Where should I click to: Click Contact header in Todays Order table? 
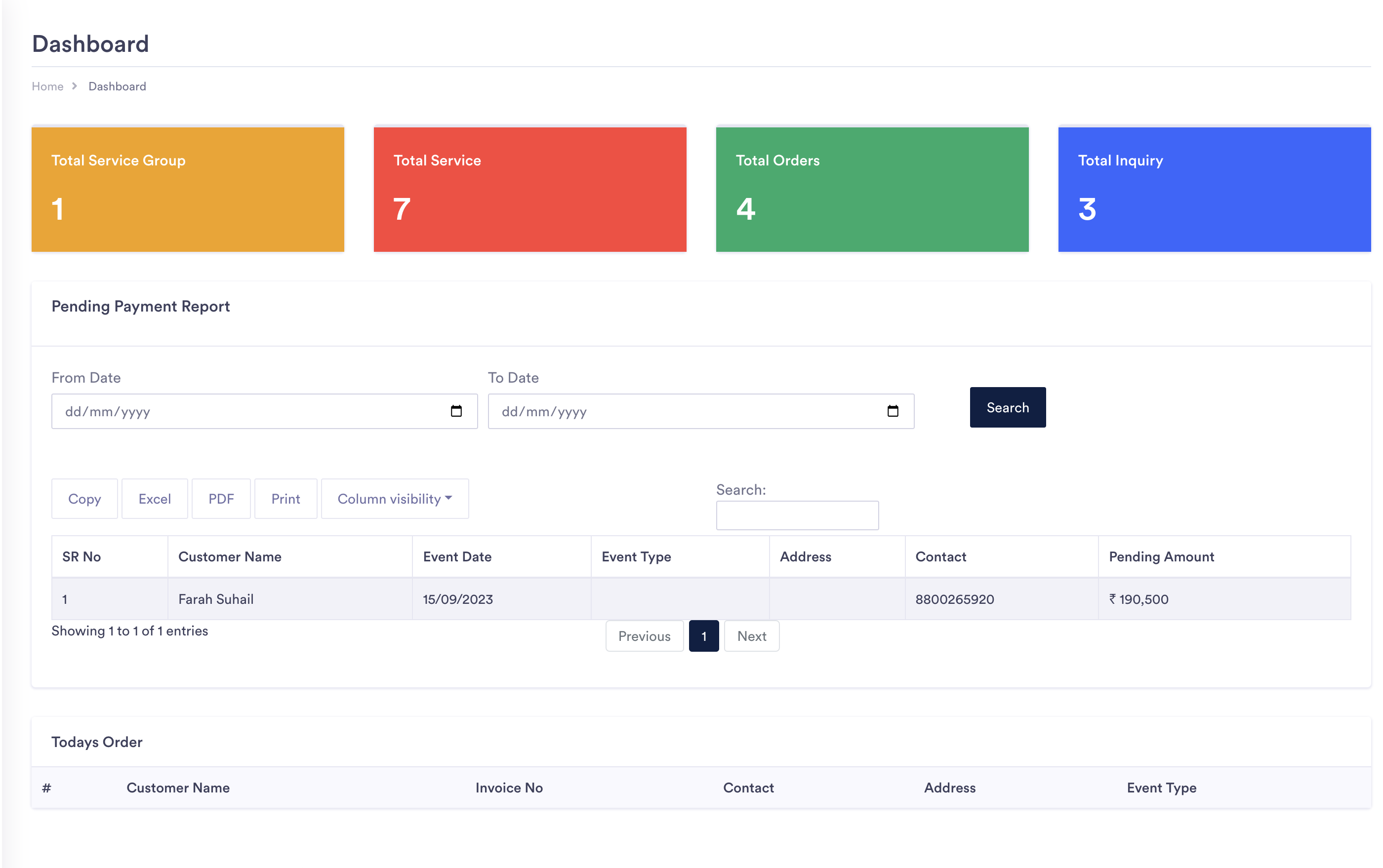click(748, 787)
